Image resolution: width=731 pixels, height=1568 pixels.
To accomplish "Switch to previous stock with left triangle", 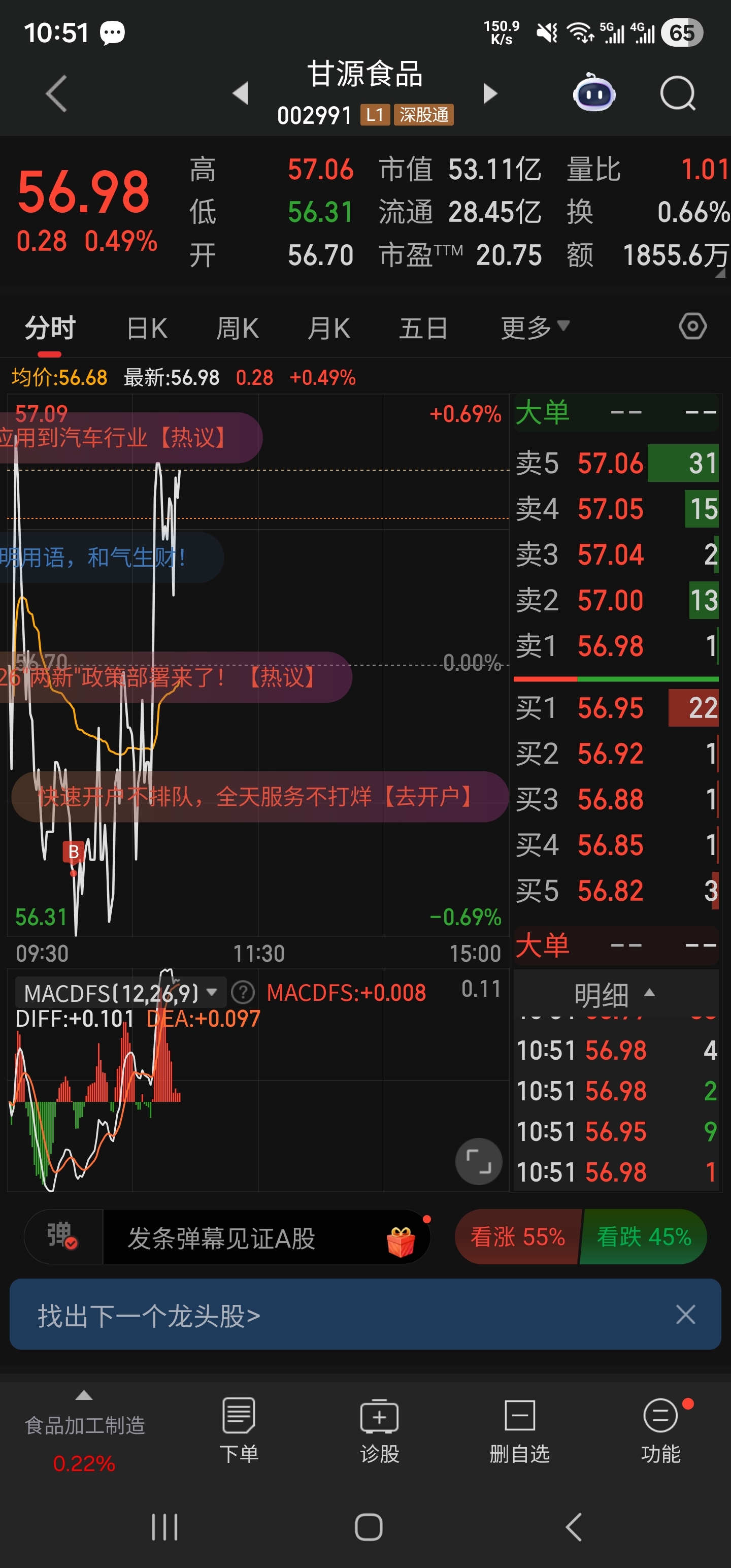I will point(241,93).
